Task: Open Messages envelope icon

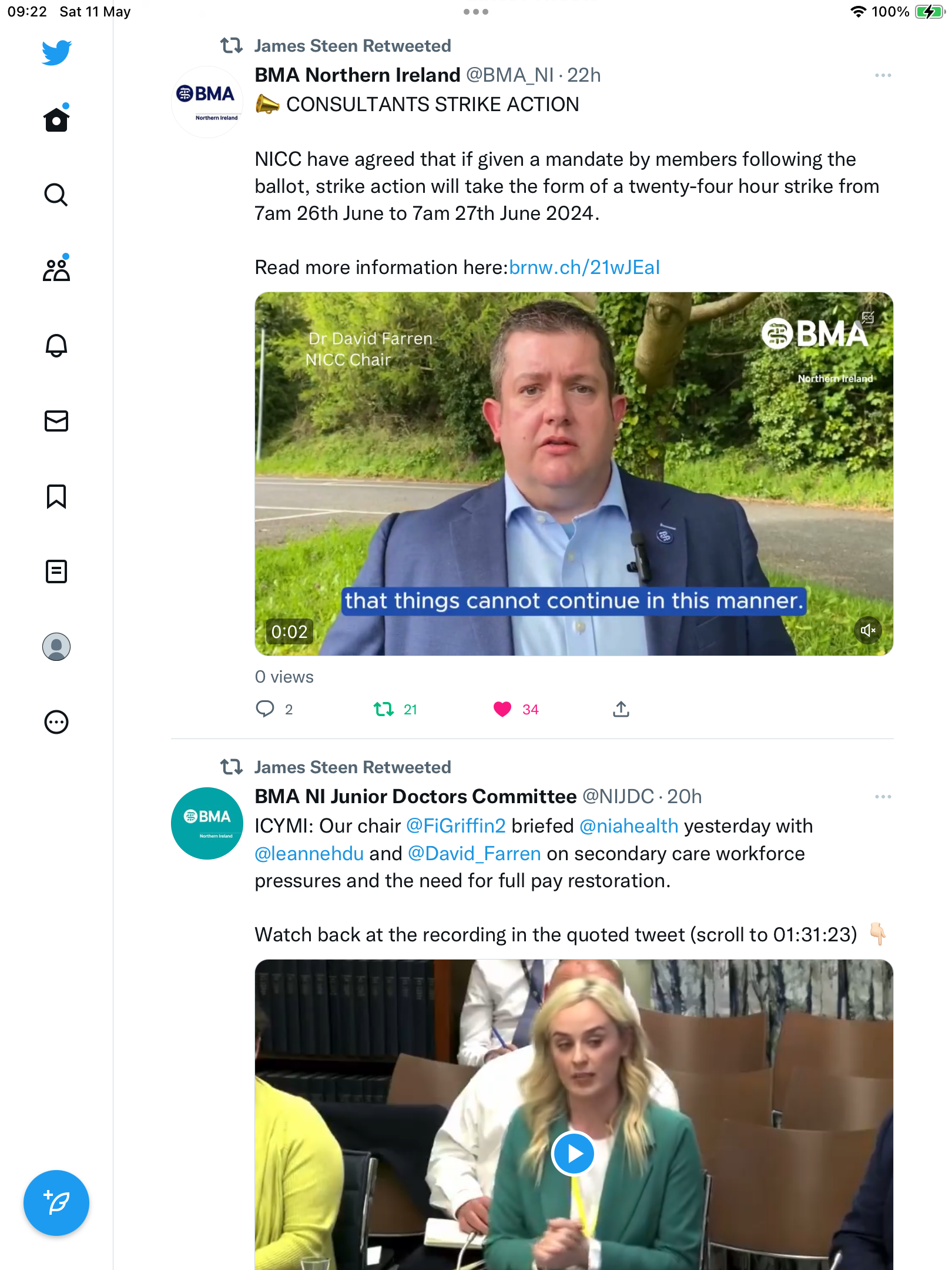Action: pos(56,421)
